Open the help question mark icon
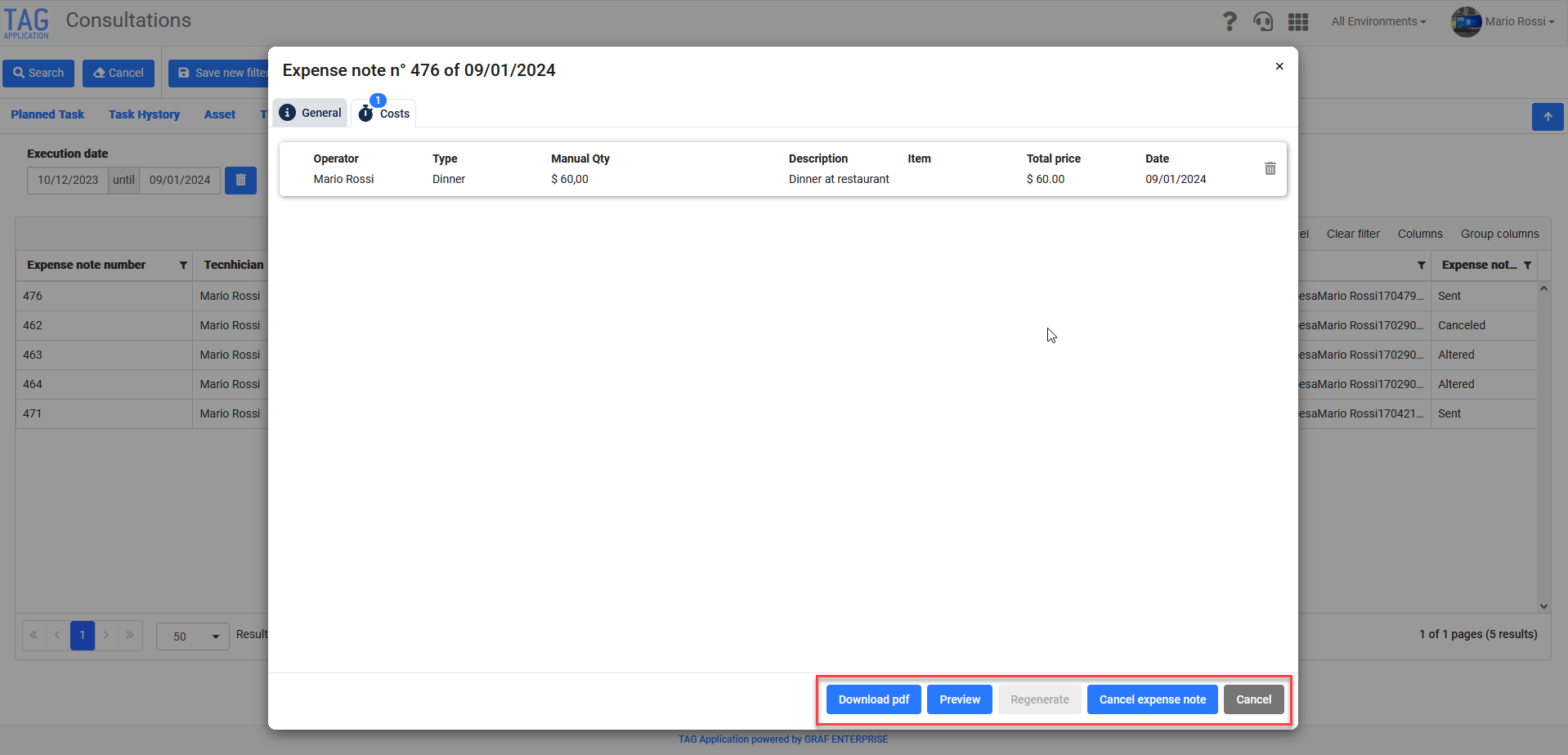The height and width of the screenshot is (755, 1568). click(x=1229, y=21)
